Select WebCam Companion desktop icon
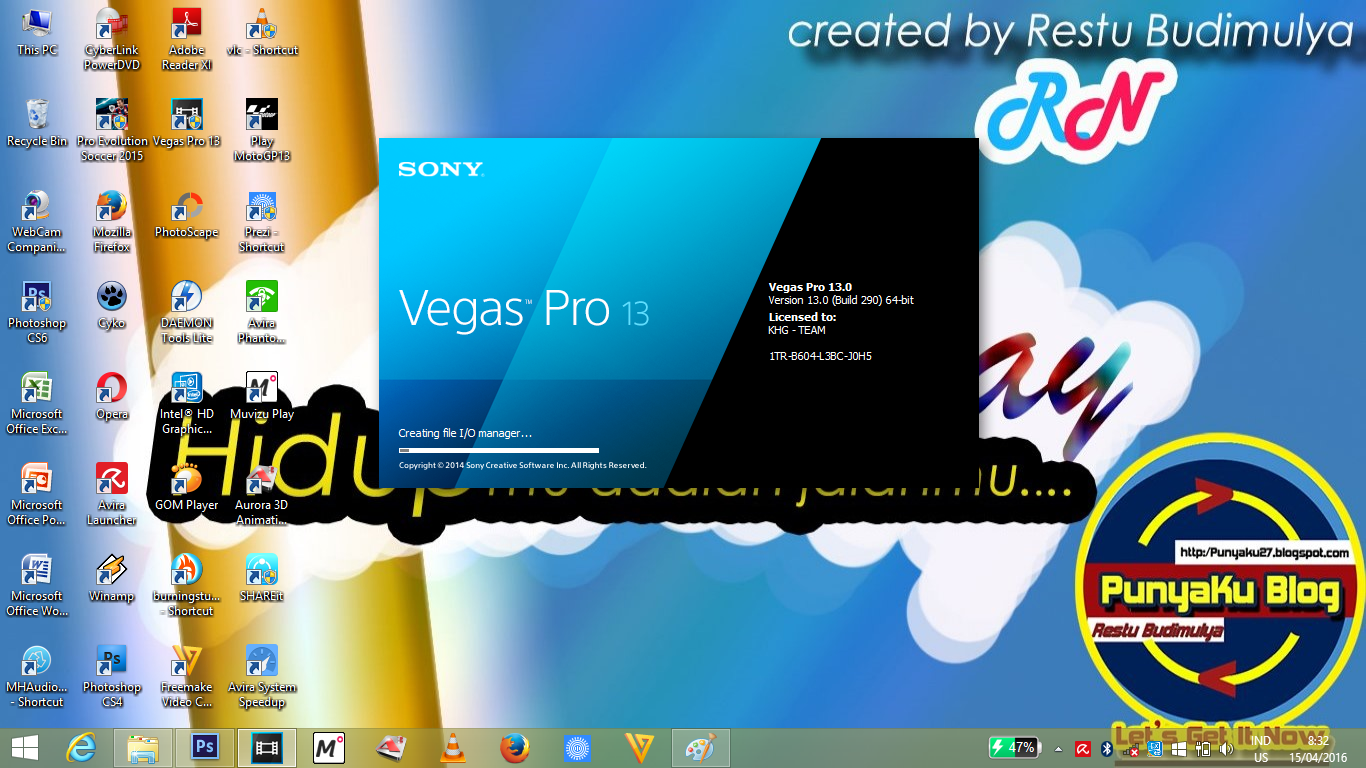Screen dimensions: 1366x768 37,222
